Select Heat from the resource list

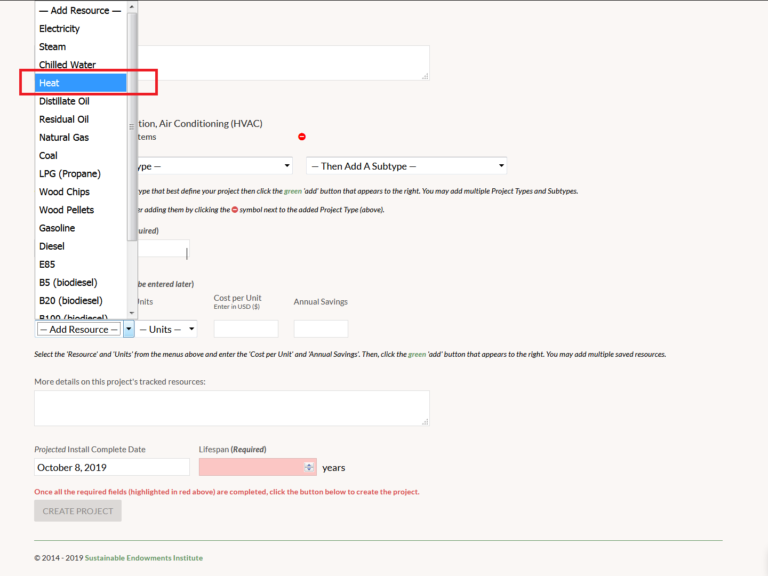click(x=80, y=83)
